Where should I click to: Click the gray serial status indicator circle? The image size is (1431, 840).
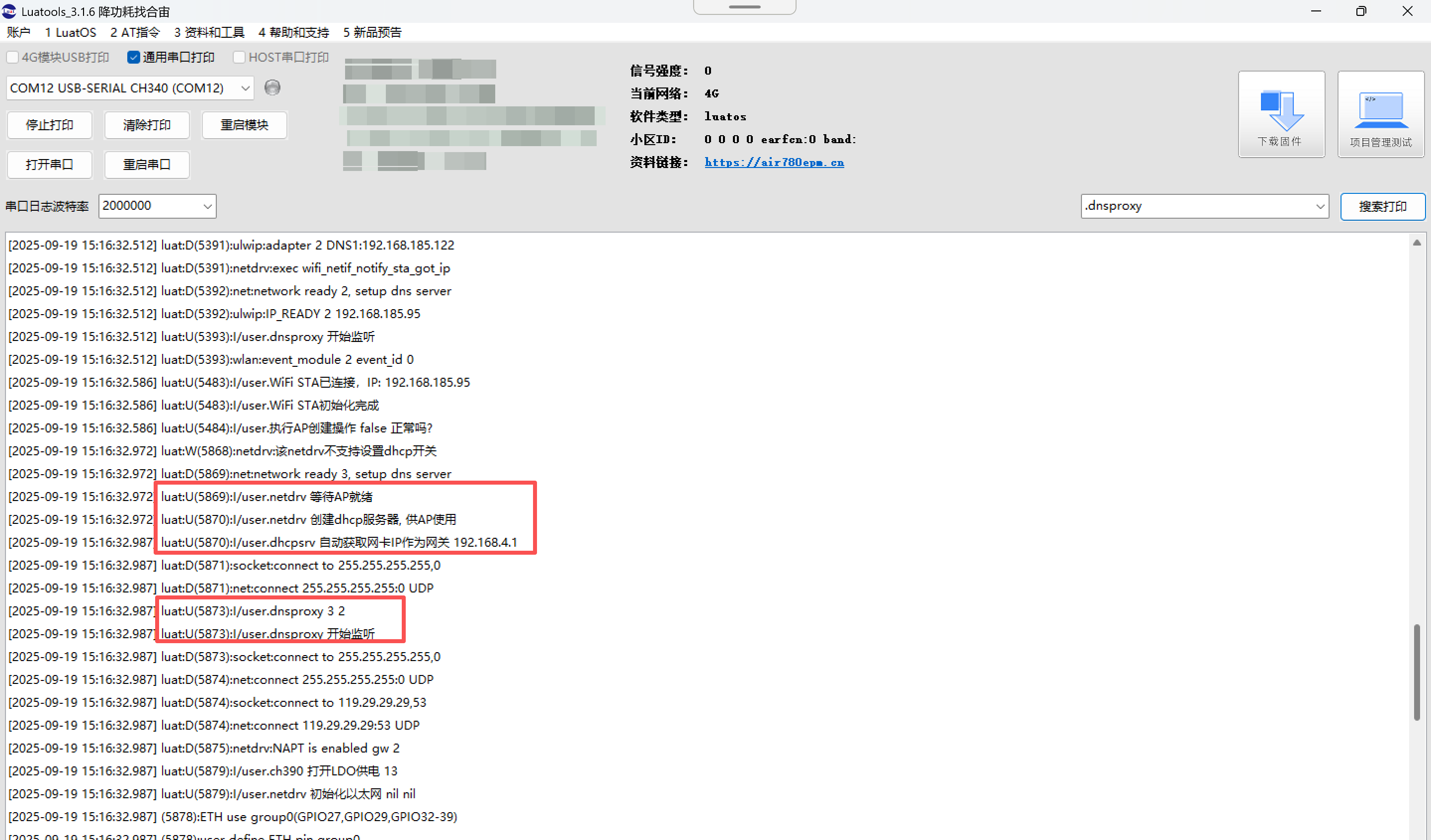(272, 87)
